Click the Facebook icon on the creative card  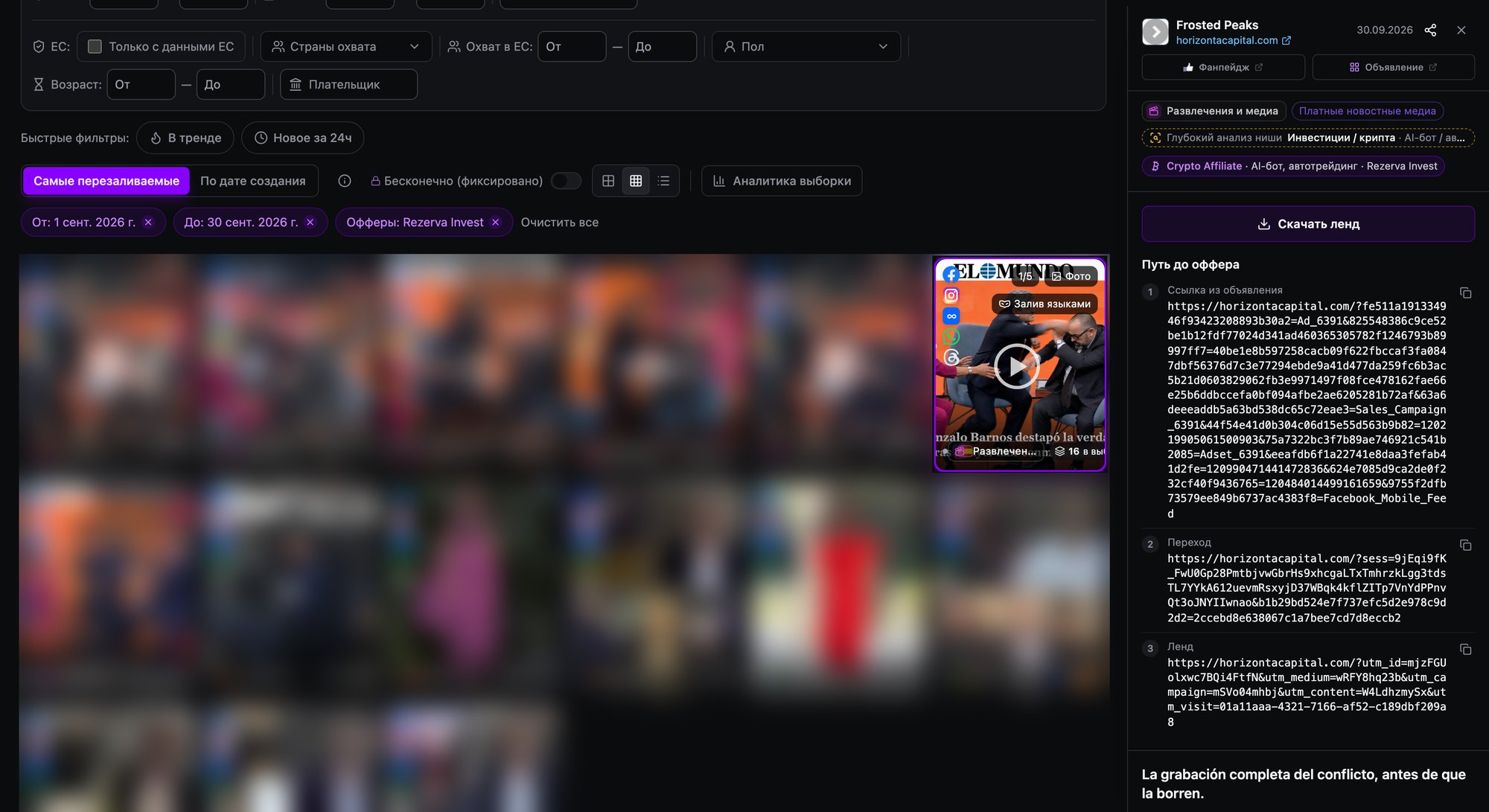(951, 275)
